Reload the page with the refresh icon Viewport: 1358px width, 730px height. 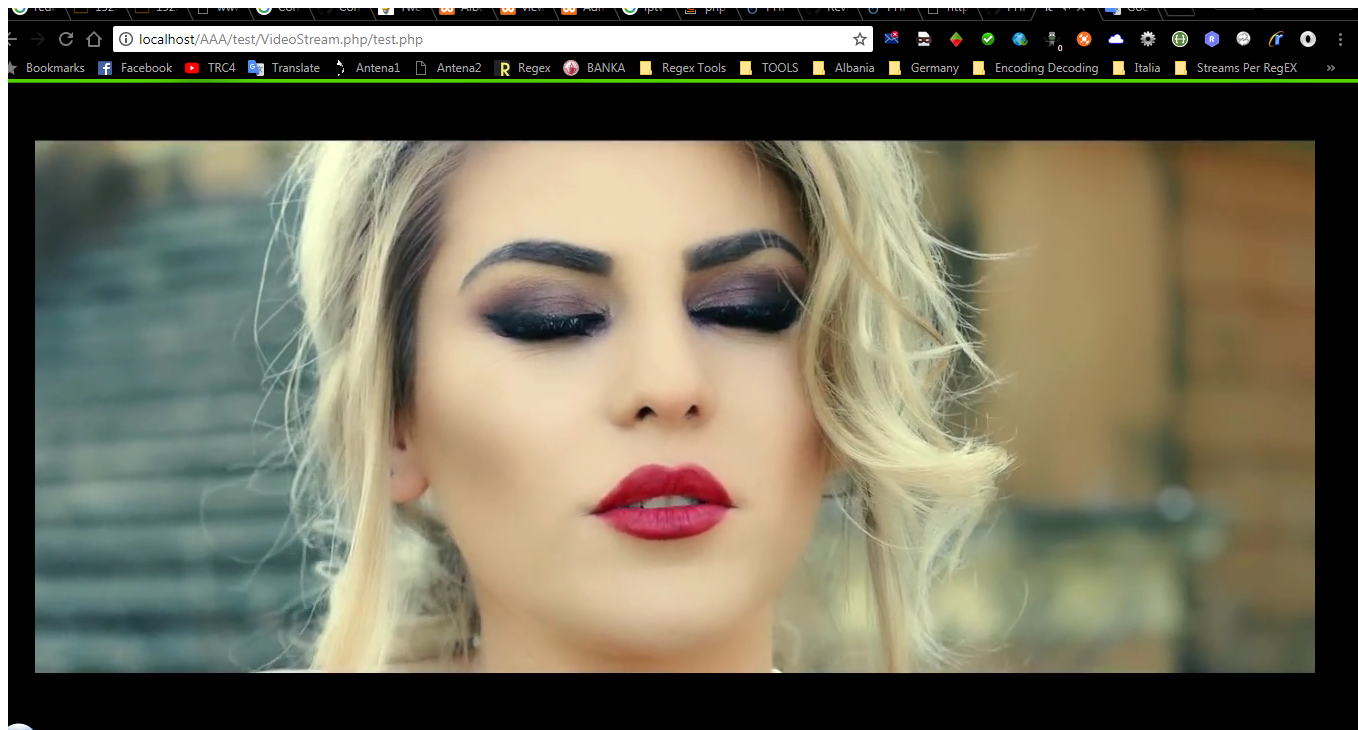tap(66, 39)
